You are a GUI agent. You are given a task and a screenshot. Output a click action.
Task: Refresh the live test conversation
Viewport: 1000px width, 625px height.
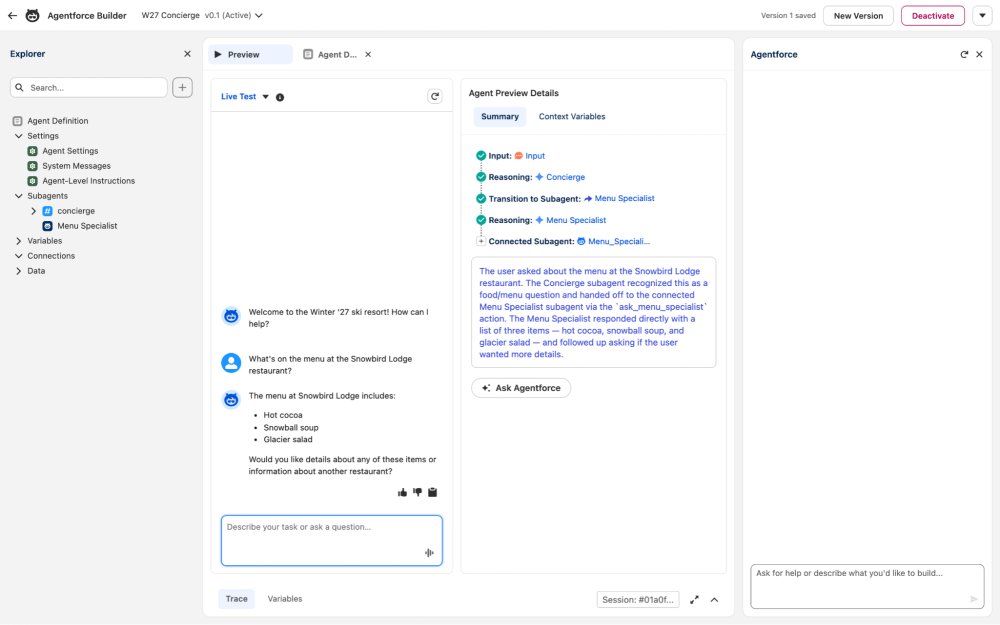tap(435, 96)
